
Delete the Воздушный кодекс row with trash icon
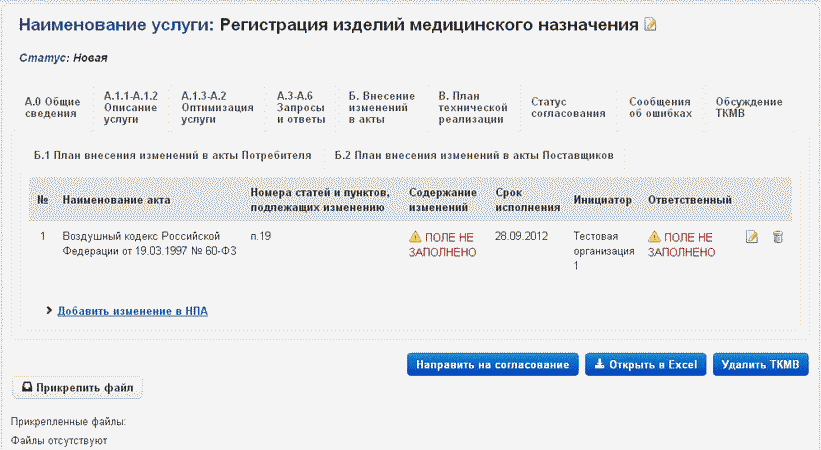(x=778, y=237)
